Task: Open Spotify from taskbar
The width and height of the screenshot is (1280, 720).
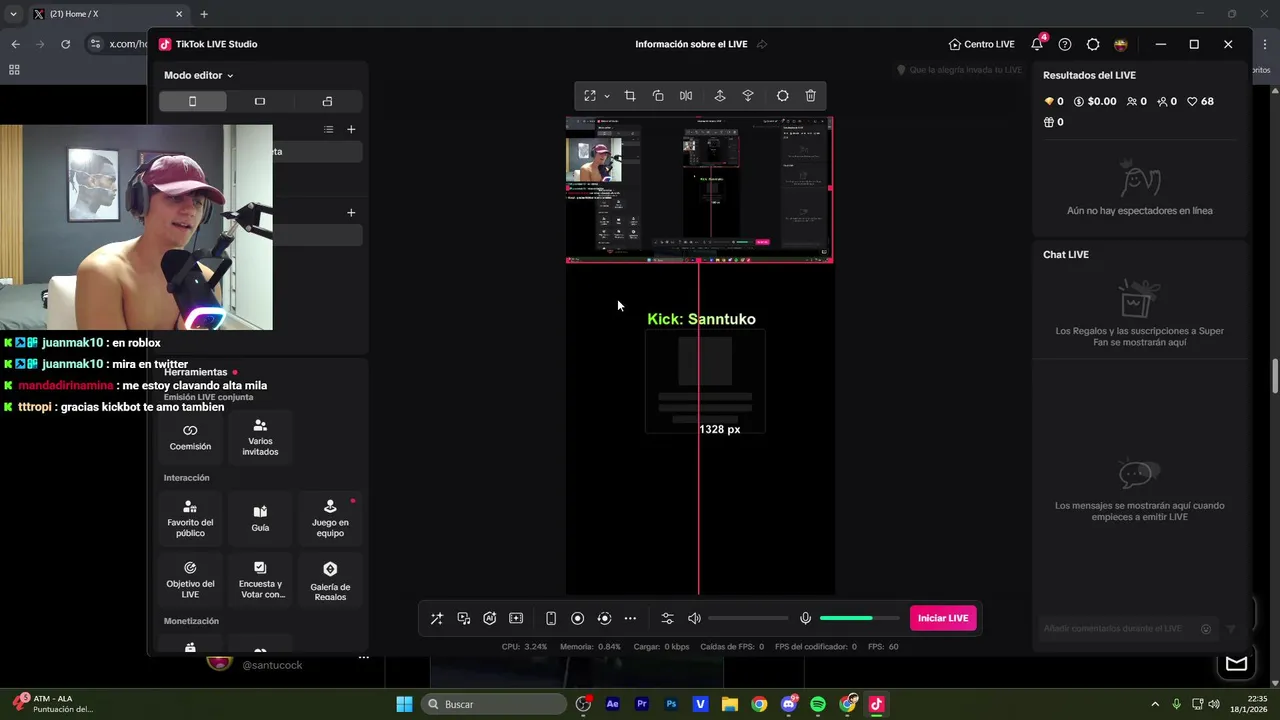Action: [x=818, y=704]
